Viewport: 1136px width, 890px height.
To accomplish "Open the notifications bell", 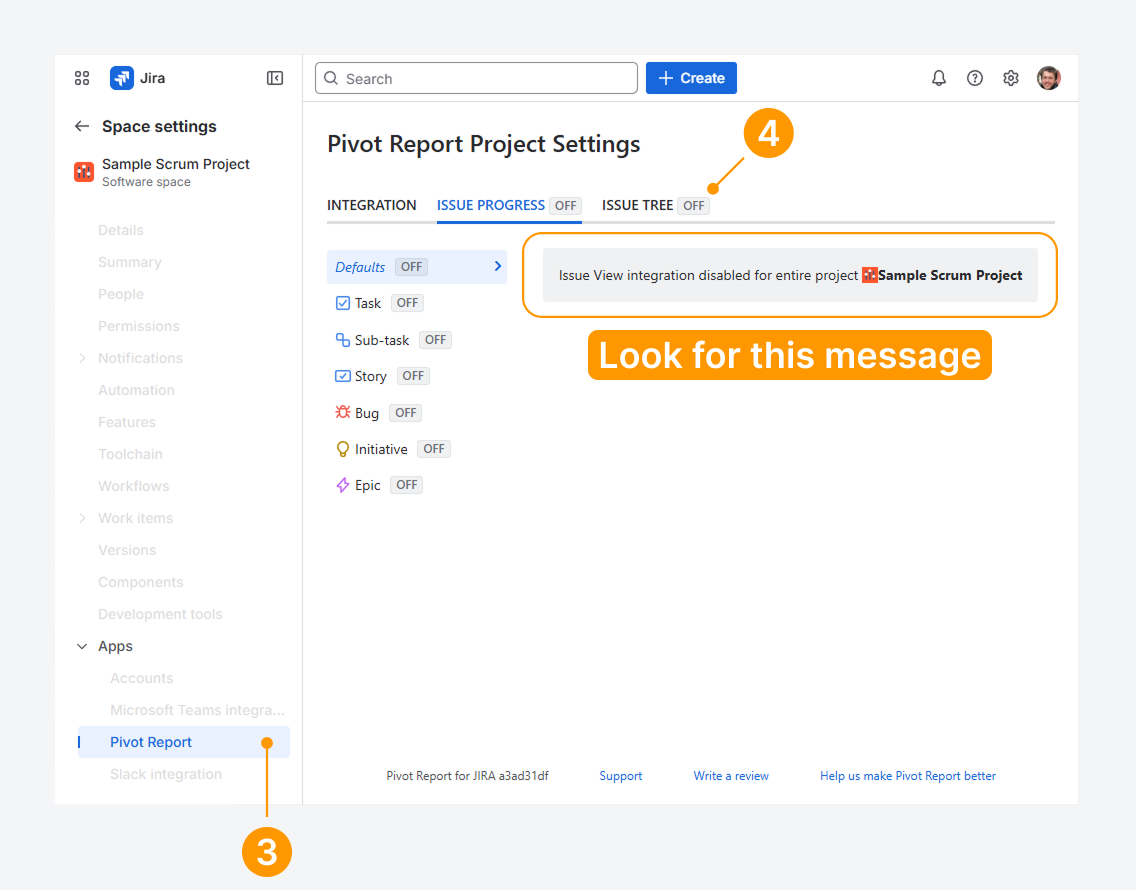I will 939,78.
